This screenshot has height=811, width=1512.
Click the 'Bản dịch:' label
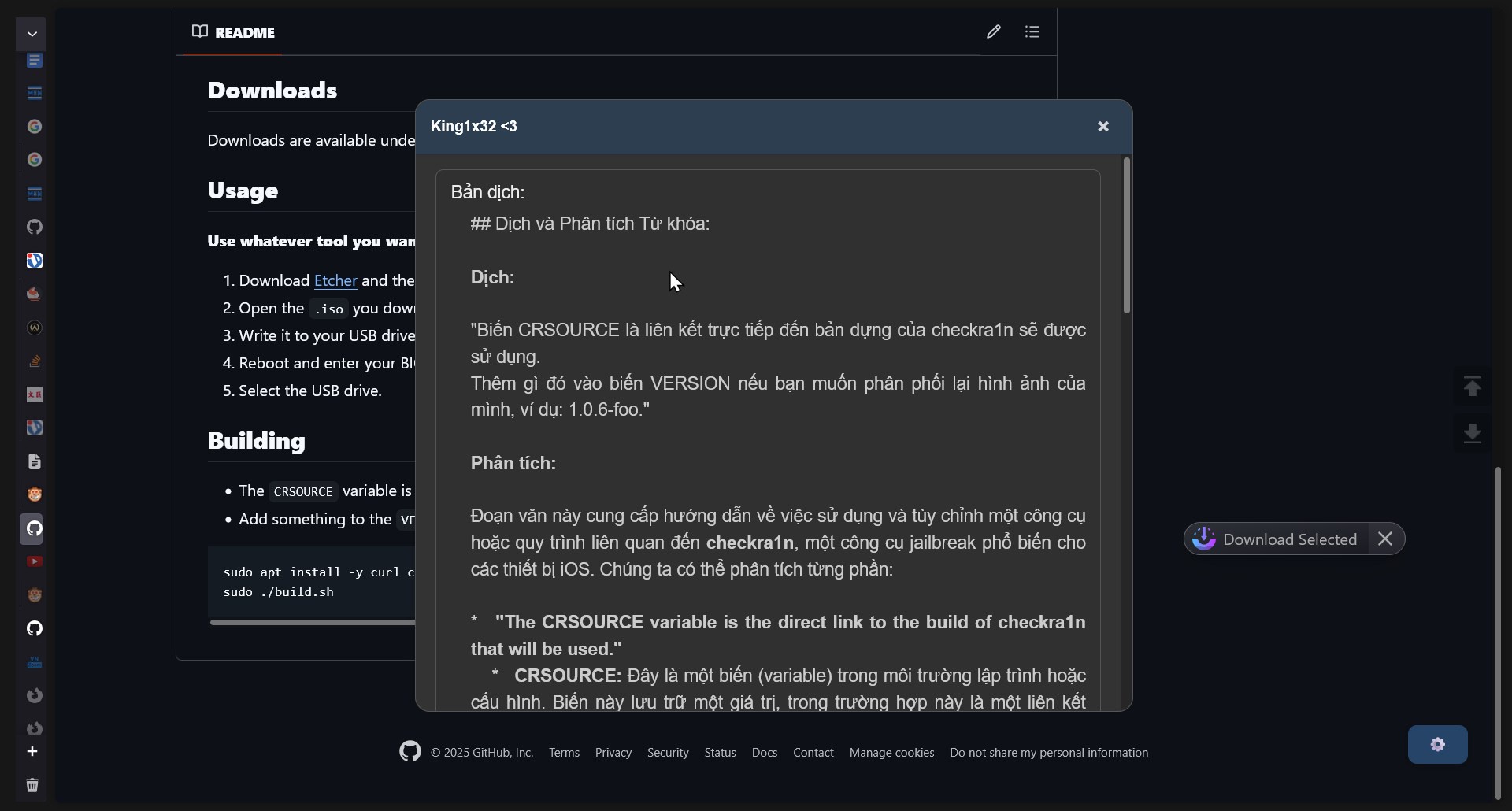(x=487, y=192)
